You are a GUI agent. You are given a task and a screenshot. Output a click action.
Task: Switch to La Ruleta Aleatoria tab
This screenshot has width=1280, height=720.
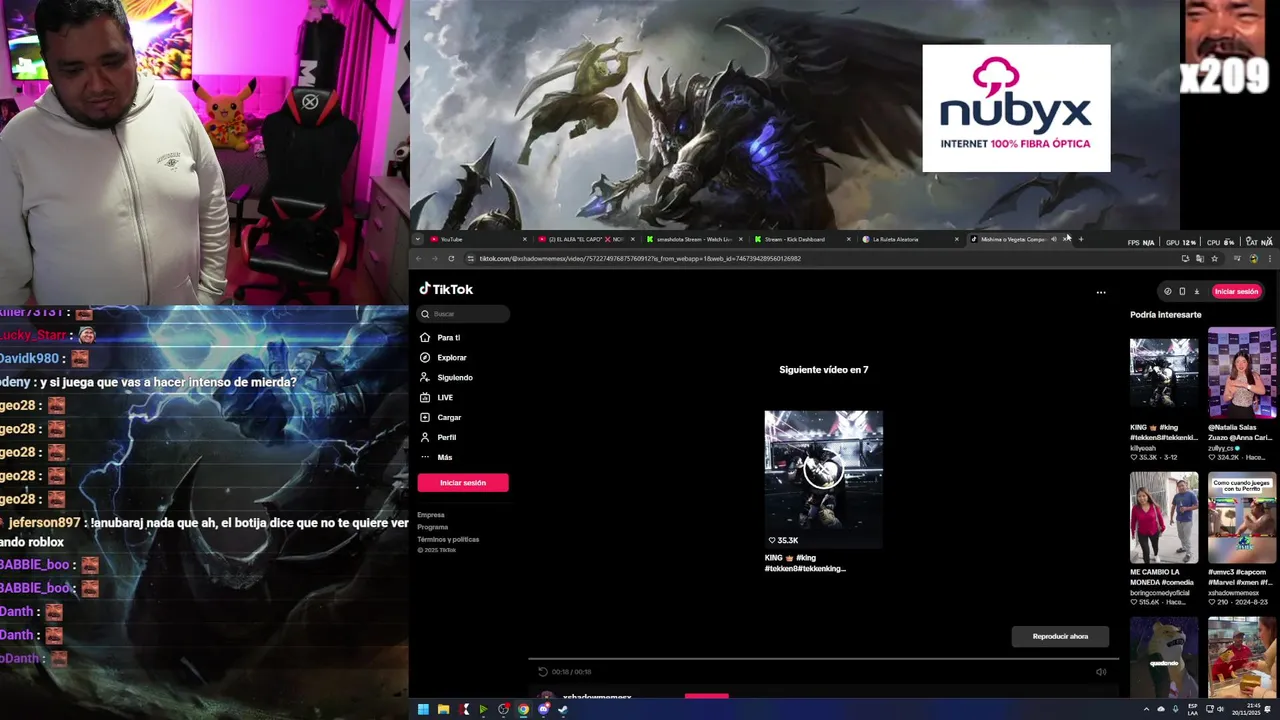(908, 240)
